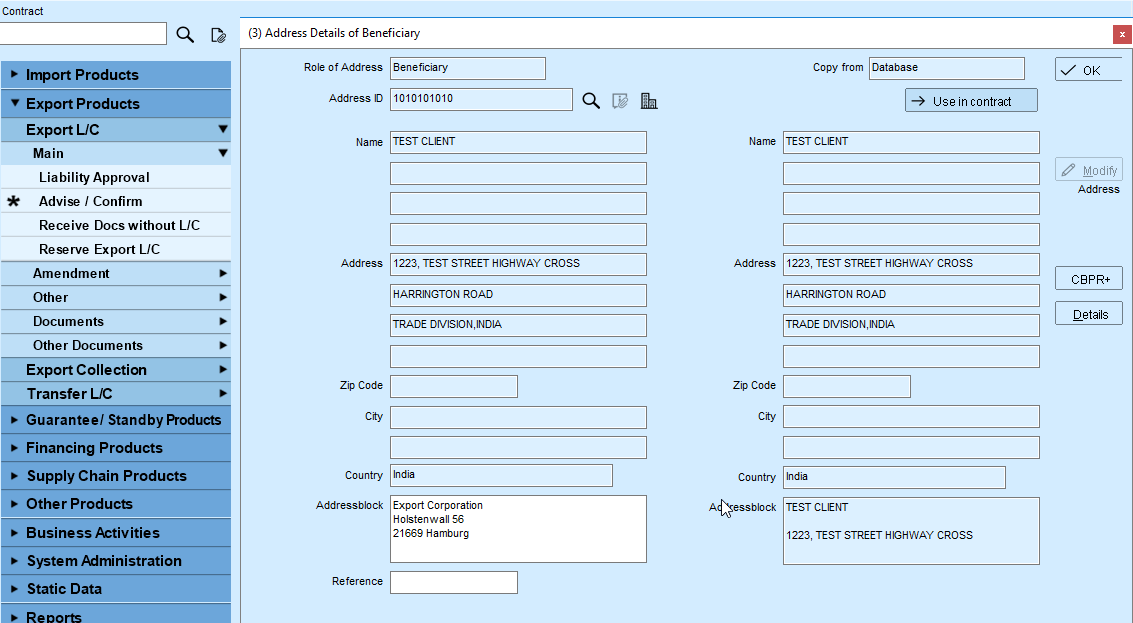This screenshot has height=623, width=1133.
Task: Click the right HARRINGTON ROAD field
Action: (911, 295)
